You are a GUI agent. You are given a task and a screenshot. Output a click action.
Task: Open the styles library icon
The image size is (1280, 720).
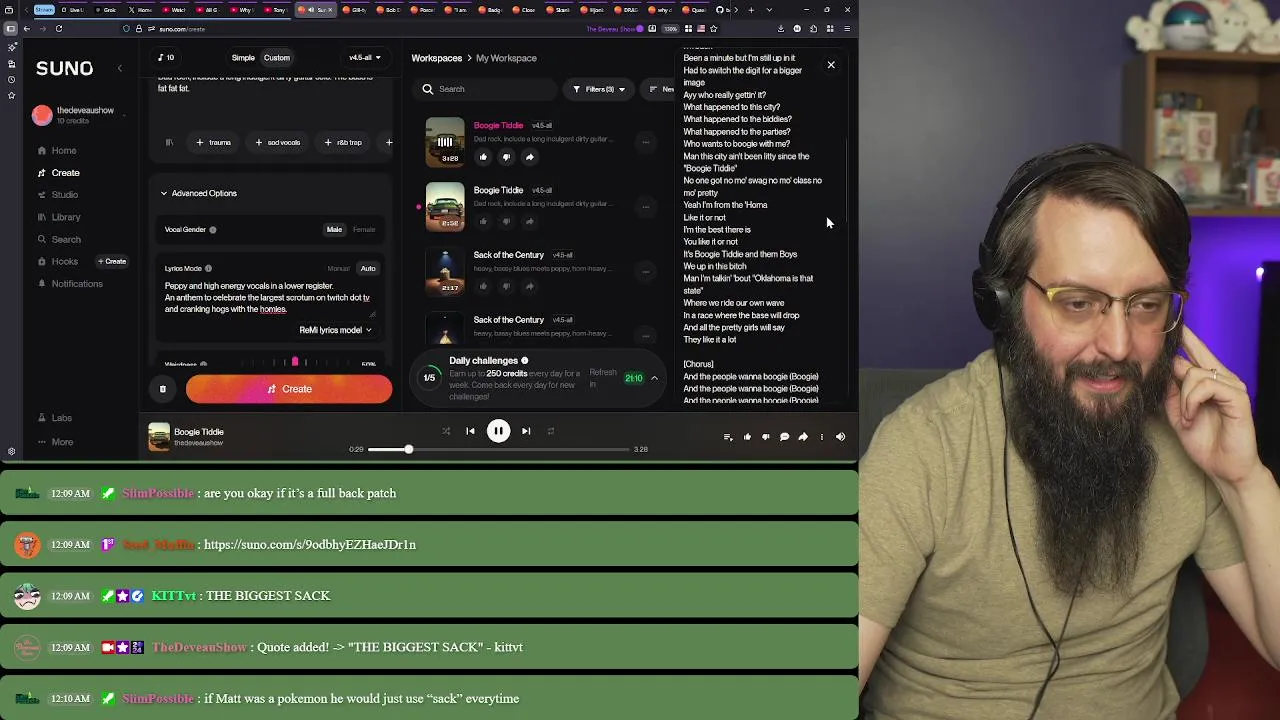169,142
